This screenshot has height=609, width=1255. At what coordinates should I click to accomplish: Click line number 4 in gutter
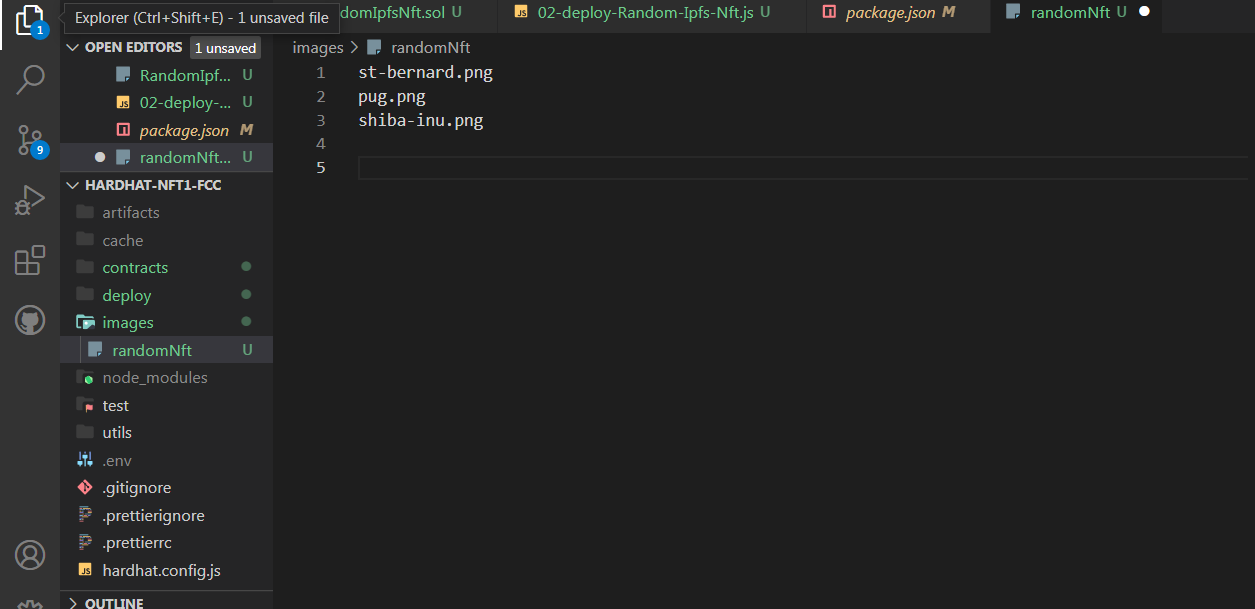320,144
